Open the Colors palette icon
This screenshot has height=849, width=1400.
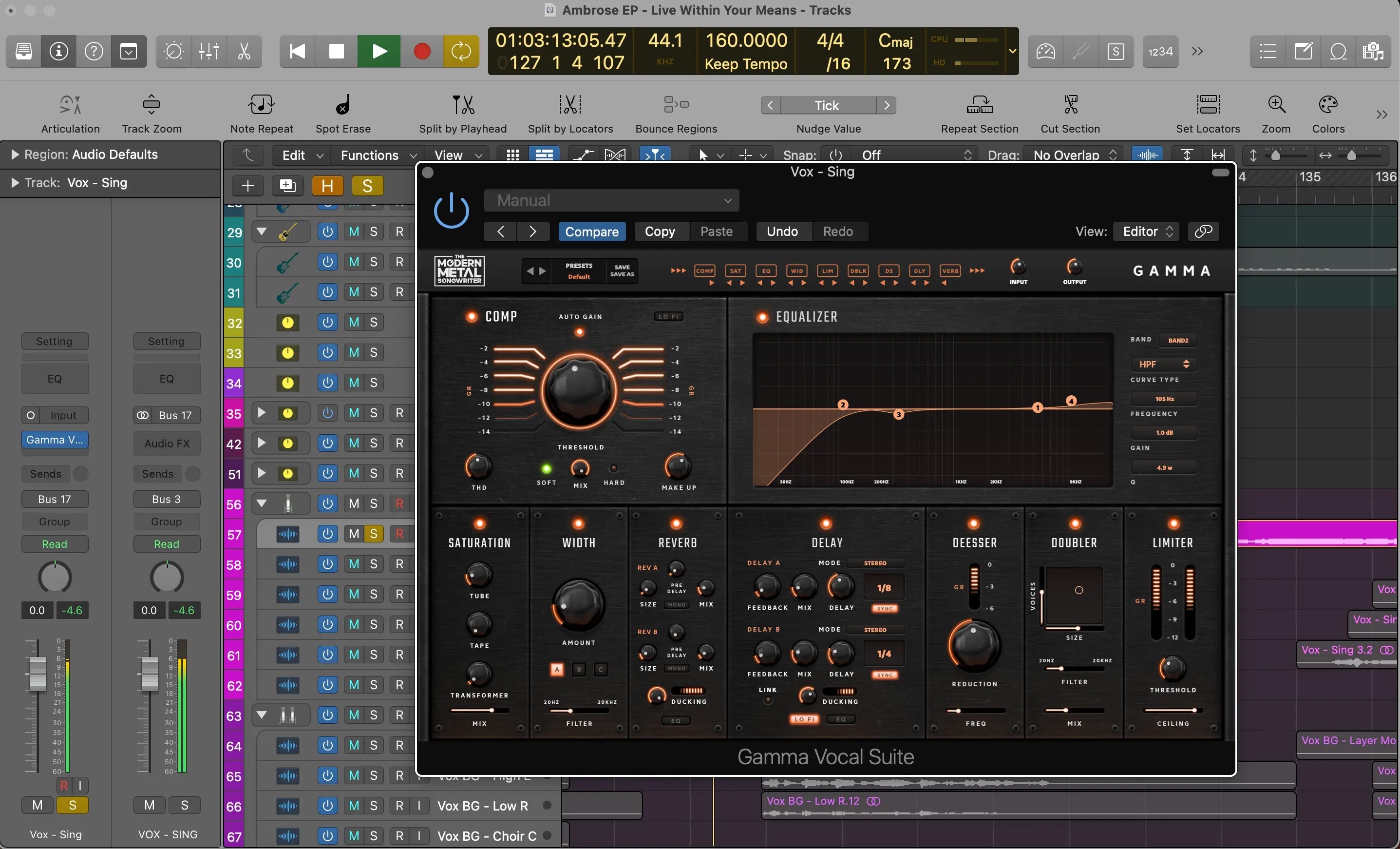(x=1328, y=105)
